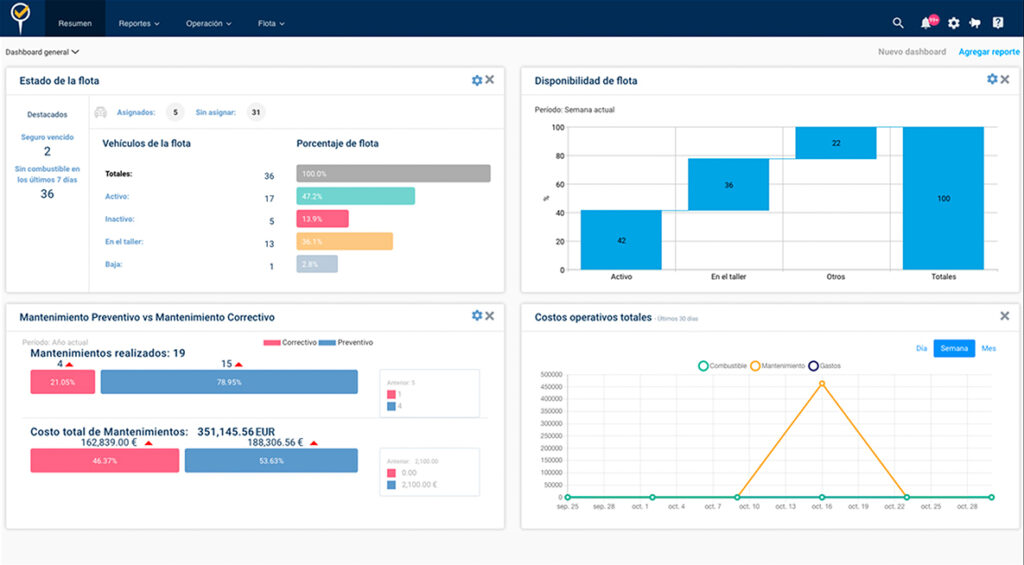Image resolution: width=1024 pixels, height=565 pixels.
Task: Open settings gear of Estado de la flota
Action: click(x=477, y=80)
